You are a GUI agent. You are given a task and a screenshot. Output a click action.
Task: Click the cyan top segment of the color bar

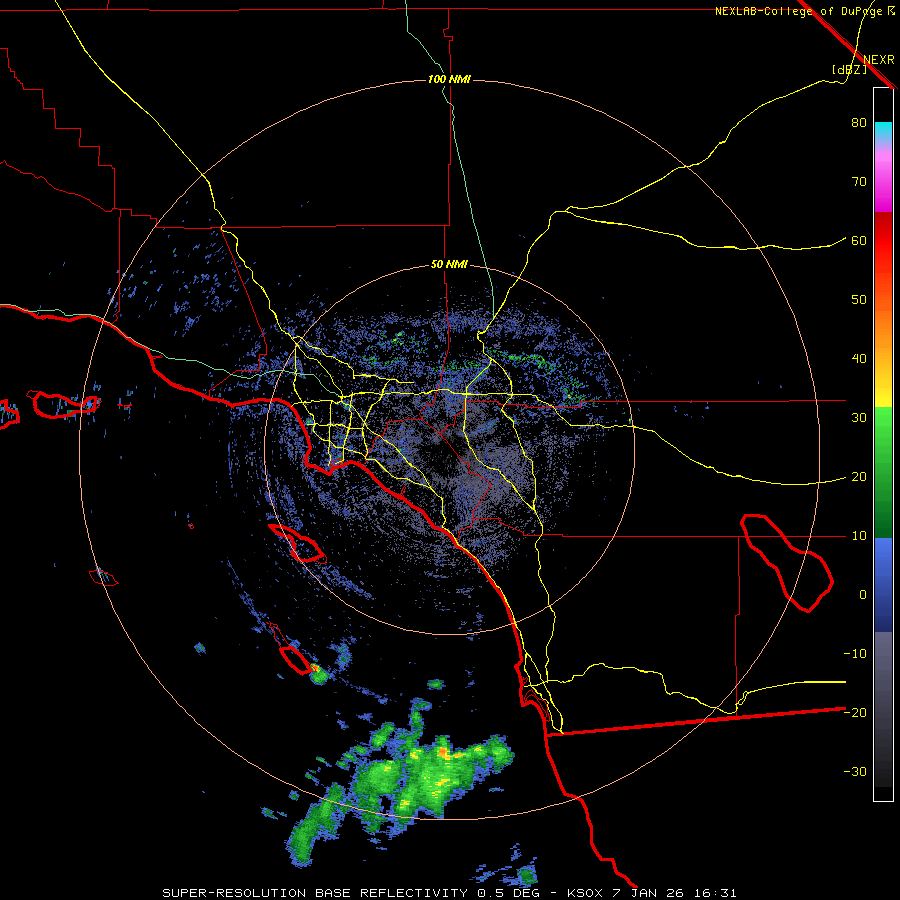click(883, 131)
